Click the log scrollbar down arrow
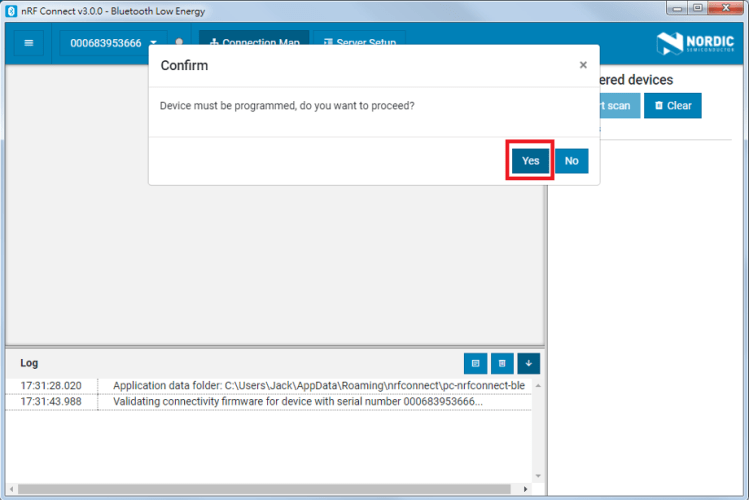749x500 pixels. [x=538, y=476]
